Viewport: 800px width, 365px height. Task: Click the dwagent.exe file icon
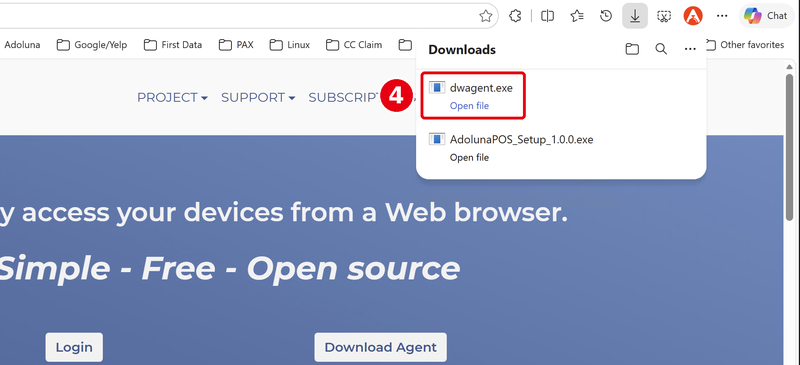tap(437, 87)
